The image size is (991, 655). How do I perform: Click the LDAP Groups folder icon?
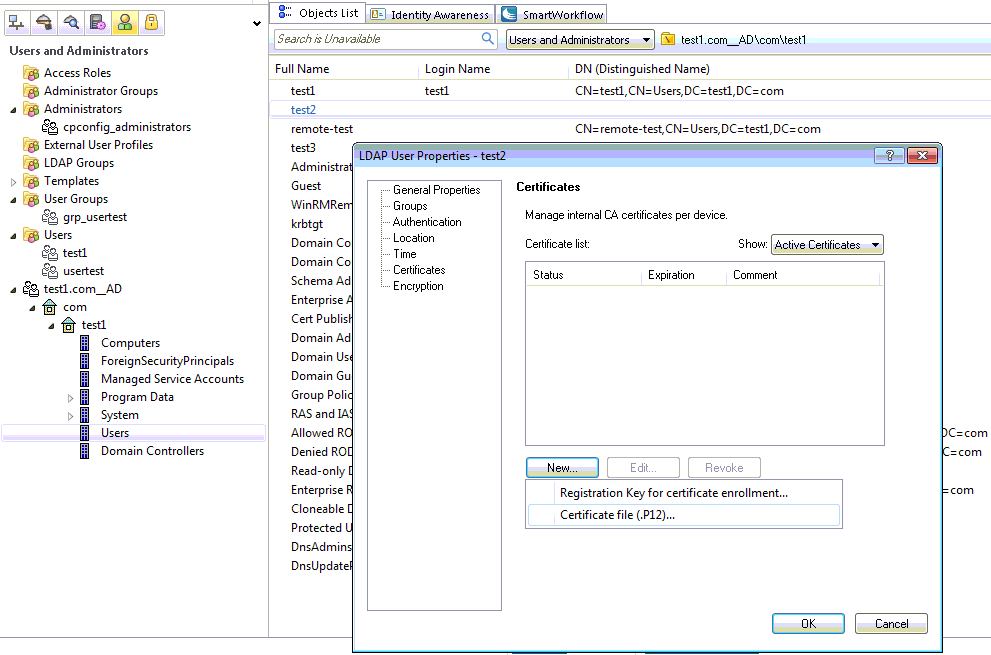(31, 163)
